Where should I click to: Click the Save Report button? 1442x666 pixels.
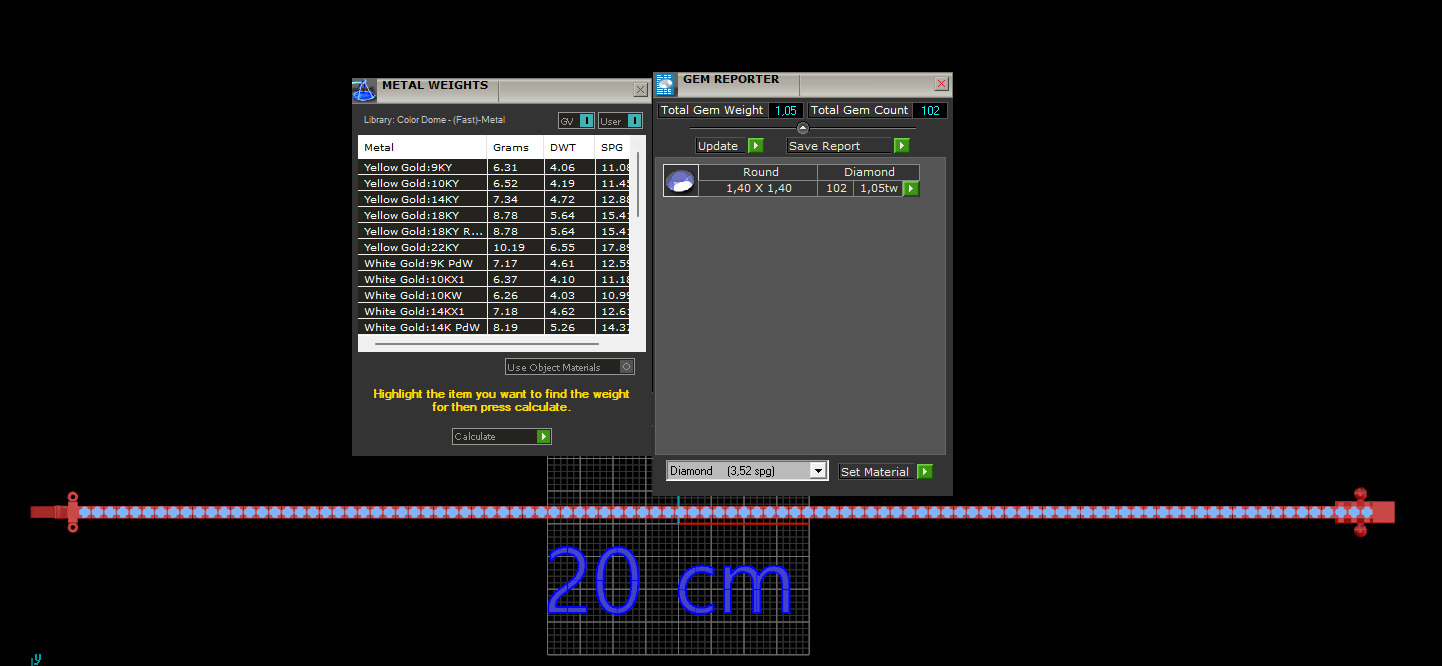point(848,146)
